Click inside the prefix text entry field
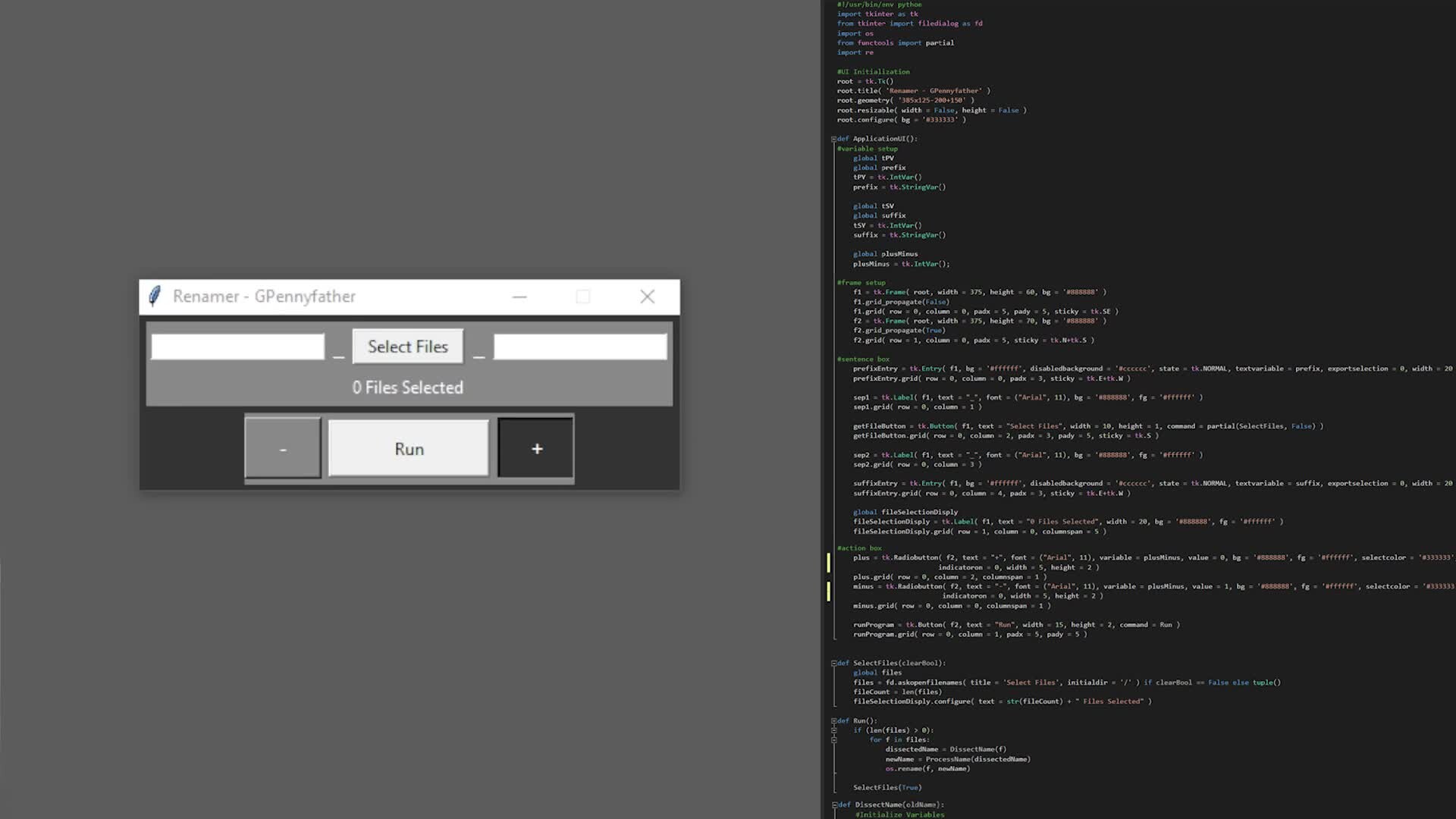The width and height of the screenshot is (1456, 819). 237,346
